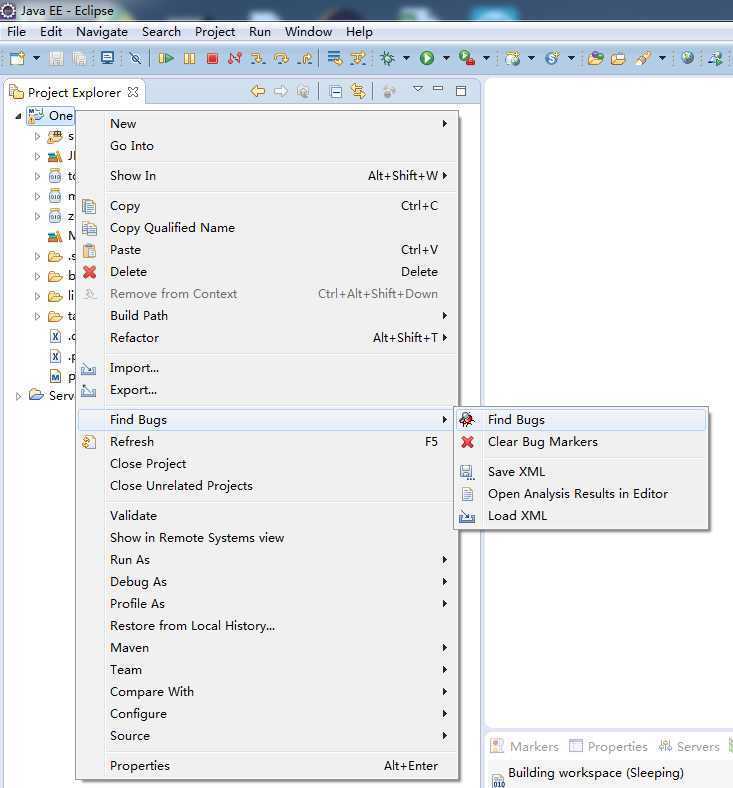The width and height of the screenshot is (733, 788).
Task: Choose Import... in the context menu
Action: 267,368
